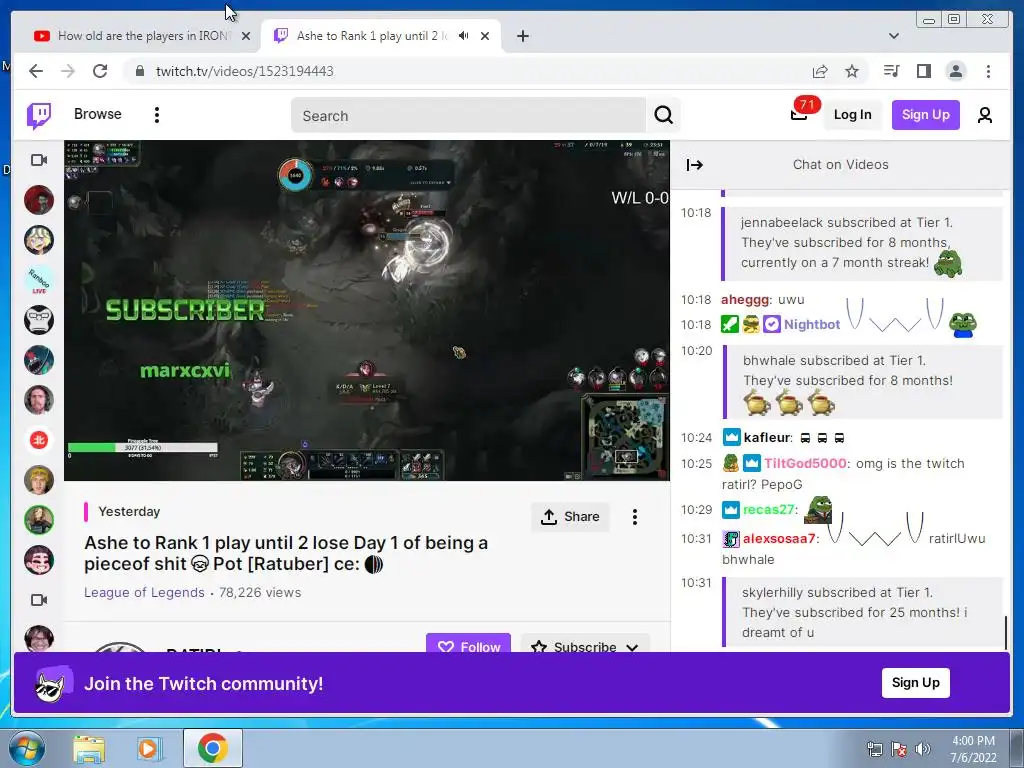Screen dimensions: 1024x768
Task: Open the user profile icon menu
Action: 985,115
